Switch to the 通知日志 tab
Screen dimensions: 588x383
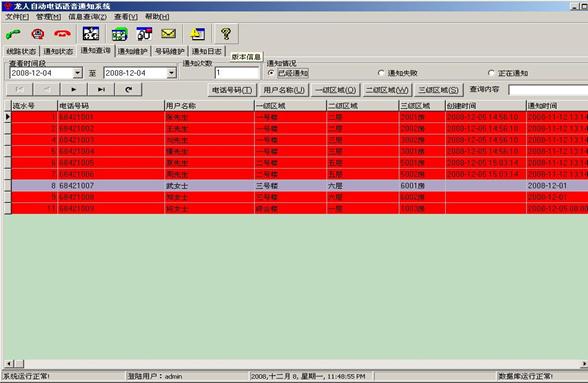(207, 51)
